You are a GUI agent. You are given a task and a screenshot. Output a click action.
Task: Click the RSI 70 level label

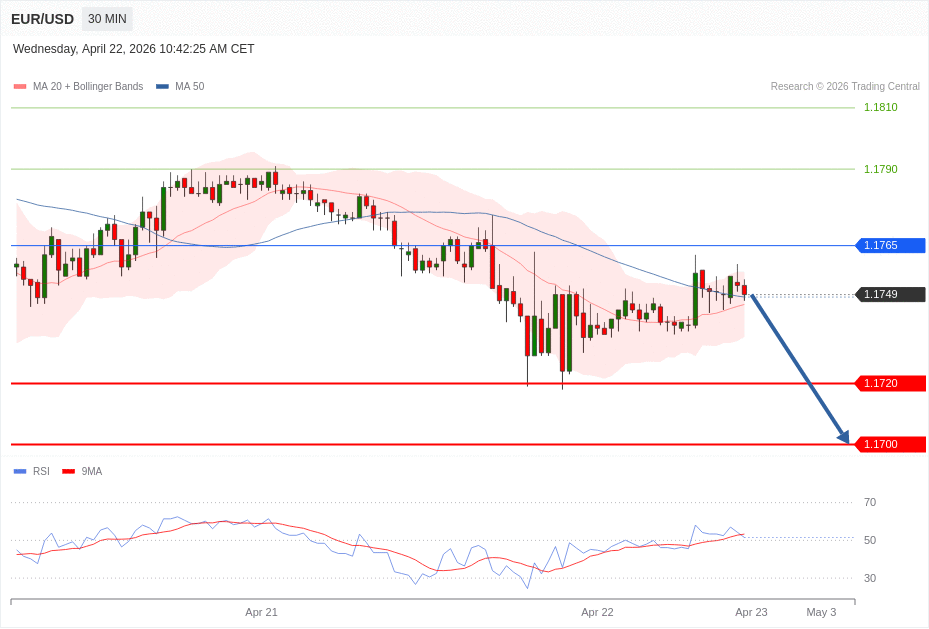coord(869,502)
